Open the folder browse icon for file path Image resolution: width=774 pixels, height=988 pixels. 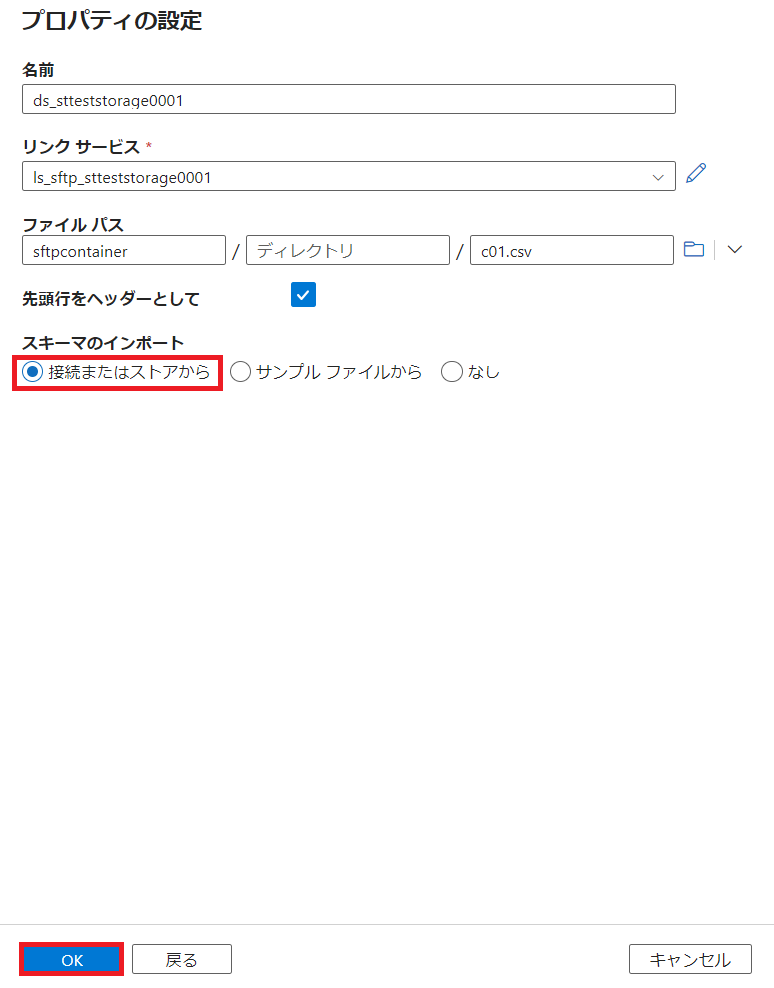point(694,250)
